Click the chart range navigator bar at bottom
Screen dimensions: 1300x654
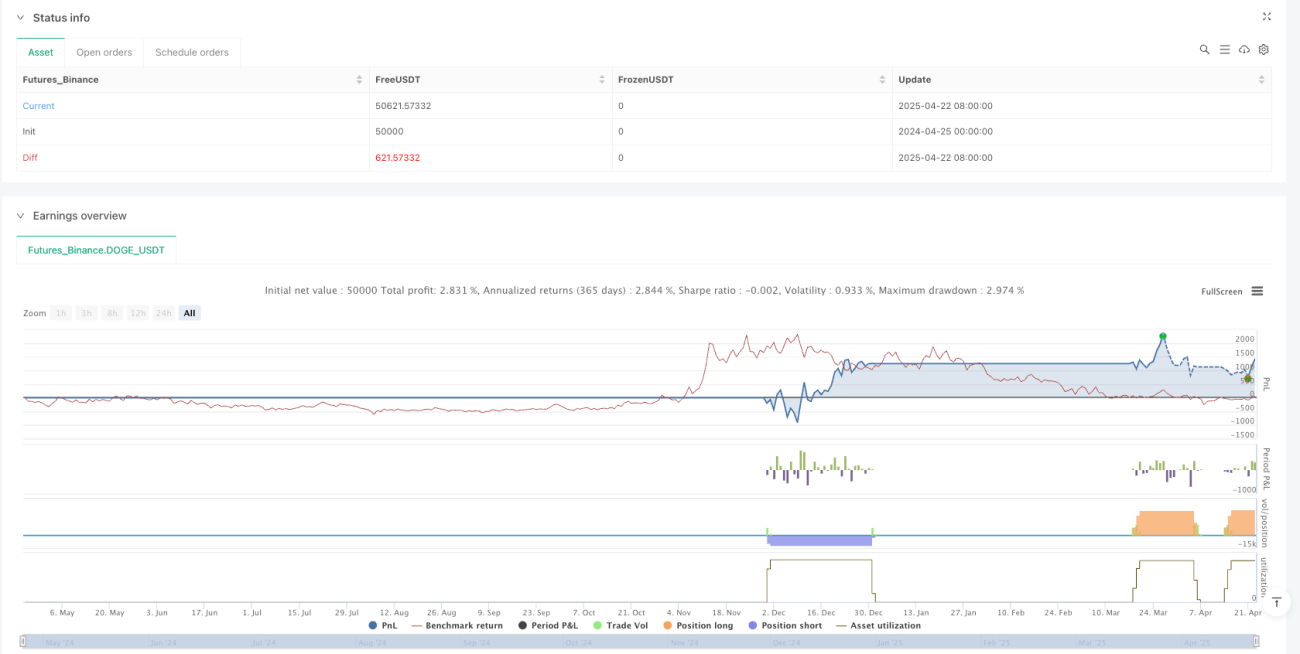point(640,642)
